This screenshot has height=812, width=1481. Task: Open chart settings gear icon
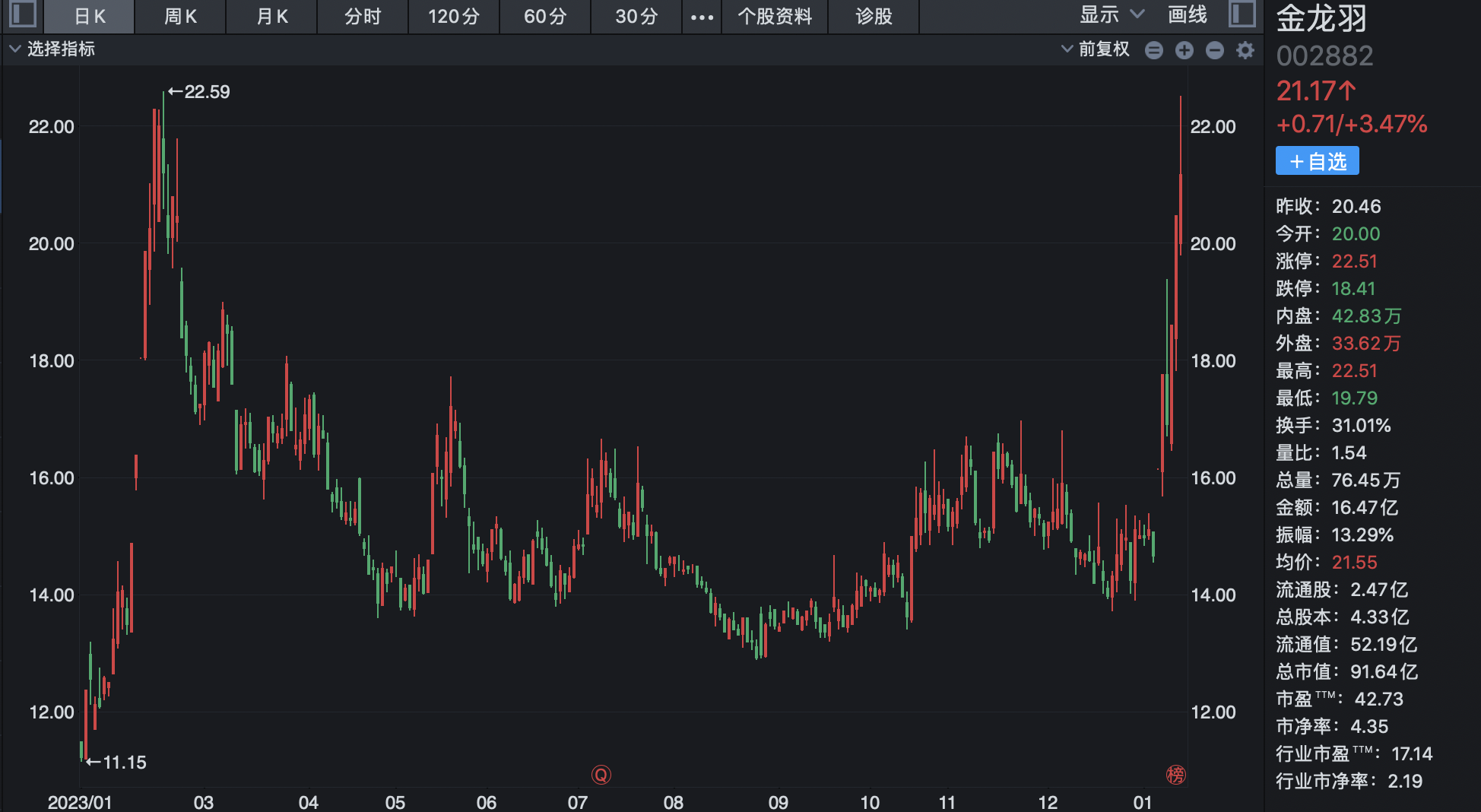pos(1245,50)
